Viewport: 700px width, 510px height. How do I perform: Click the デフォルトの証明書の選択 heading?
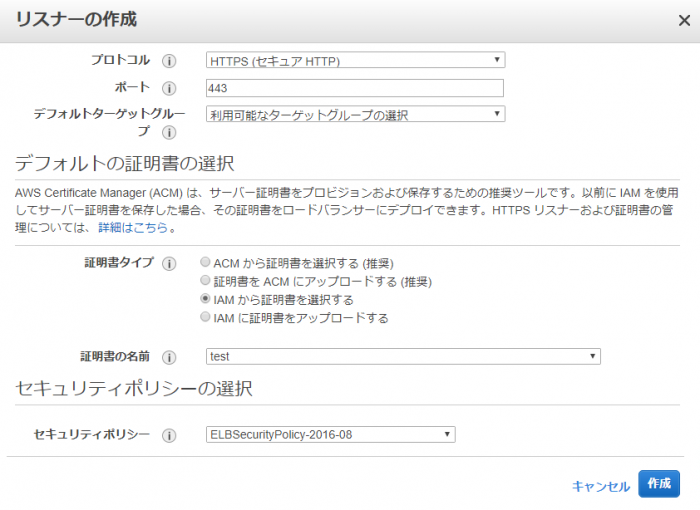[125, 163]
